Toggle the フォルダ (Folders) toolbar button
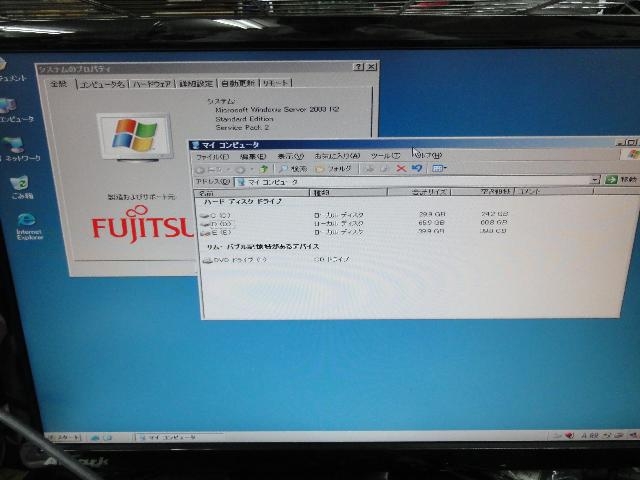640x480 pixels. [333, 169]
